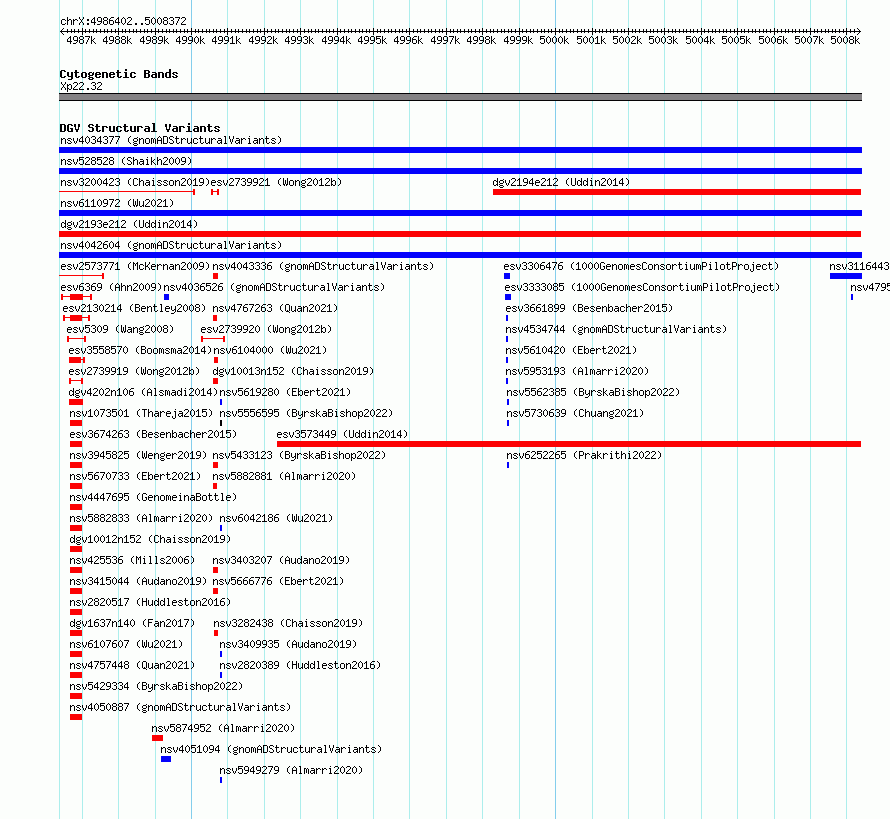
Task: Open nsv4051094 gnomAD variant label
Action: coord(271,749)
